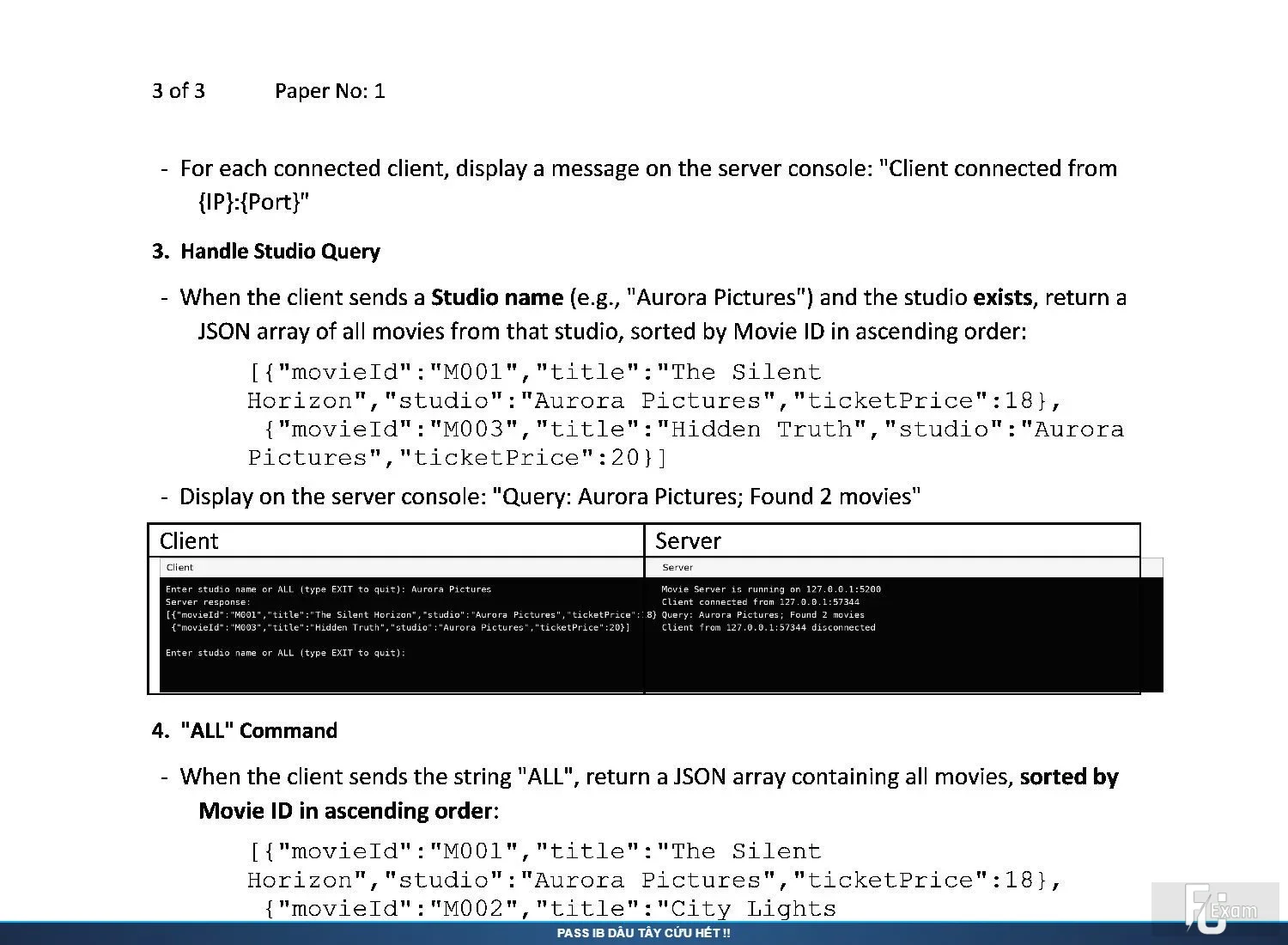Image resolution: width=1288 pixels, height=945 pixels.
Task: Click the "3 of 3" page indicator
Action: pyautogui.click(x=179, y=91)
